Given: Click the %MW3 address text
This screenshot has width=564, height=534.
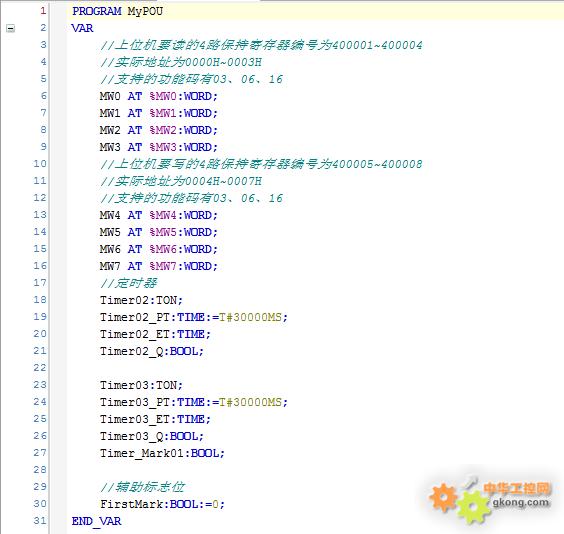Looking at the screenshot, I should tap(163, 147).
